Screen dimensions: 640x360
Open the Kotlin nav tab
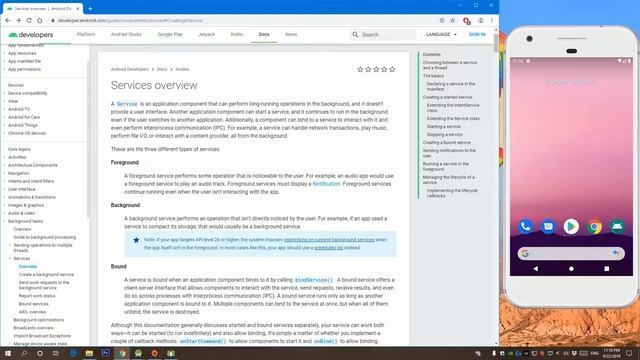coord(237,34)
